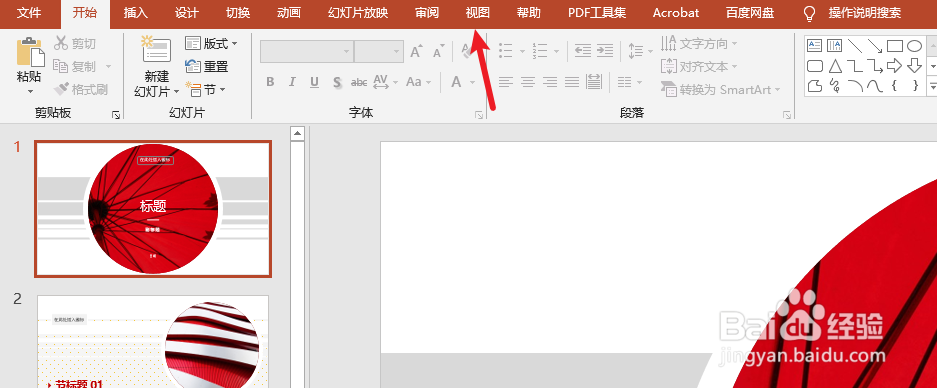937x388 pixels.
Task: Select the Right Arrow shape
Action: (895, 65)
